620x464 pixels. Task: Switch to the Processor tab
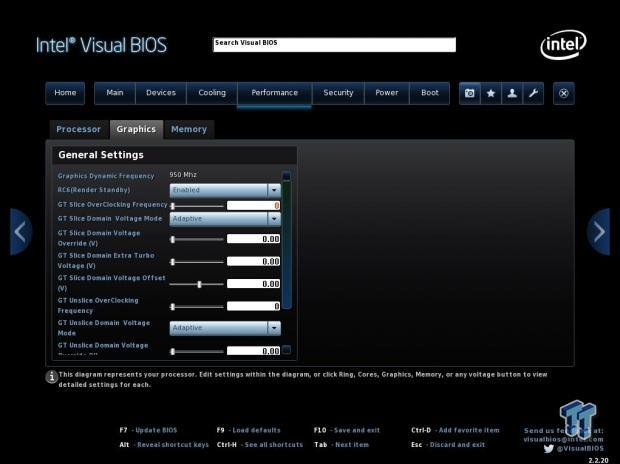pos(79,129)
